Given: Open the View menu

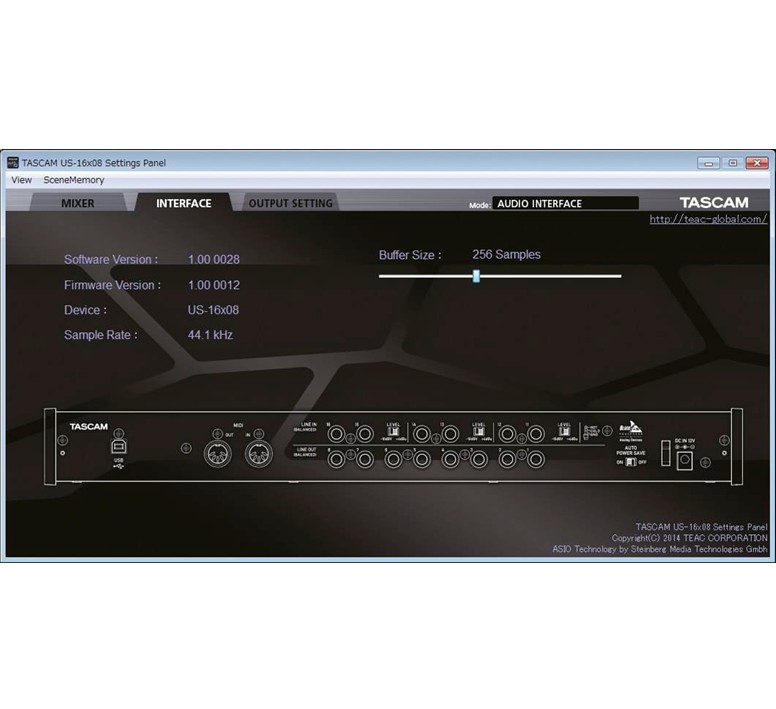Looking at the screenshot, I should [x=21, y=180].
